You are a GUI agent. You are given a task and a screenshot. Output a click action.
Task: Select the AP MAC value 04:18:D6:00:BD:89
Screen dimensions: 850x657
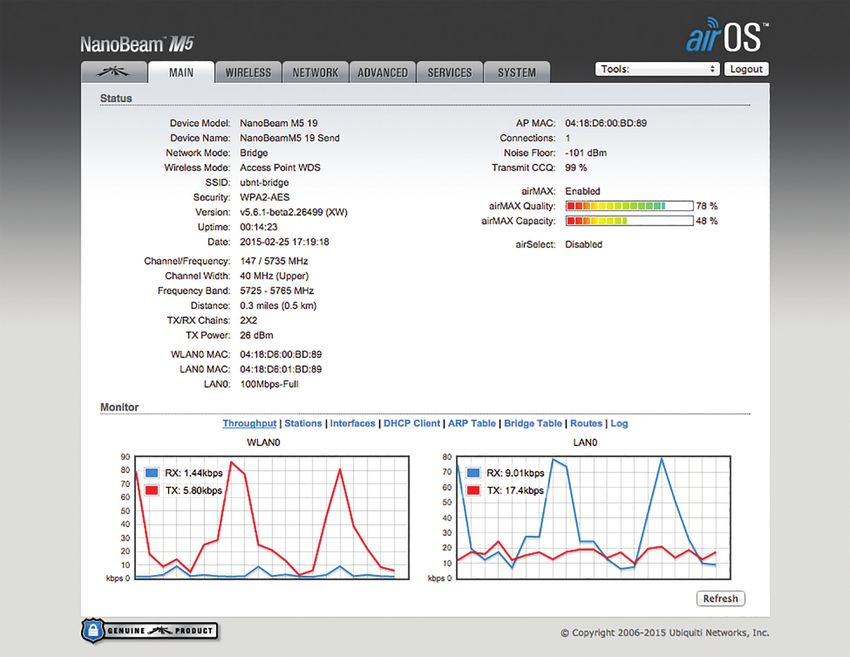pos(606,123)
